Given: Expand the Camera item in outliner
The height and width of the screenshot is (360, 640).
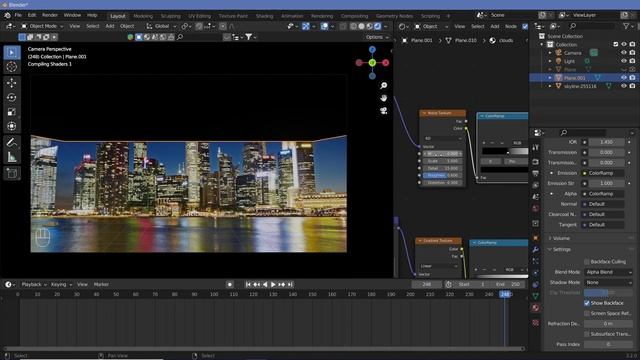Looking at the screenshot, I should (x=550, y=53).
